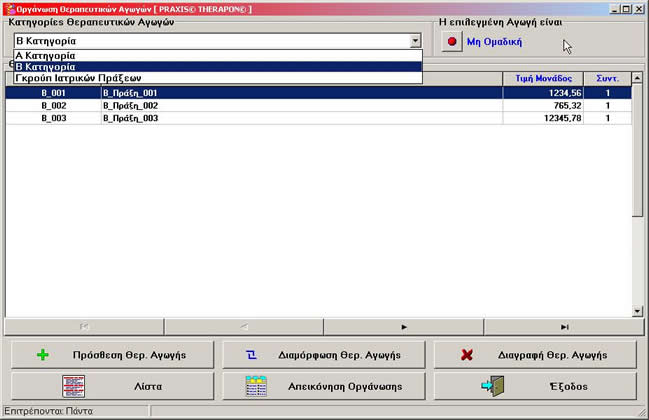Click the application icon in the title bar

(9, 8)
